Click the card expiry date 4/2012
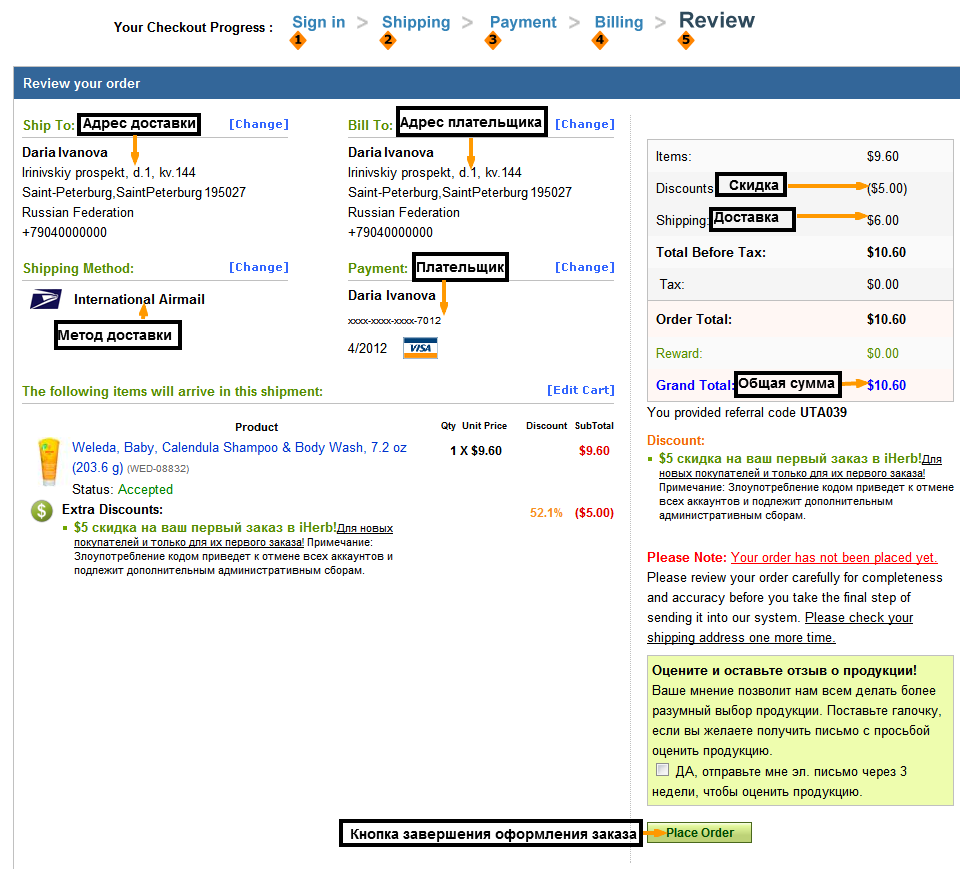The width and height of the screenshot is (960, 869). pos(367,348)
